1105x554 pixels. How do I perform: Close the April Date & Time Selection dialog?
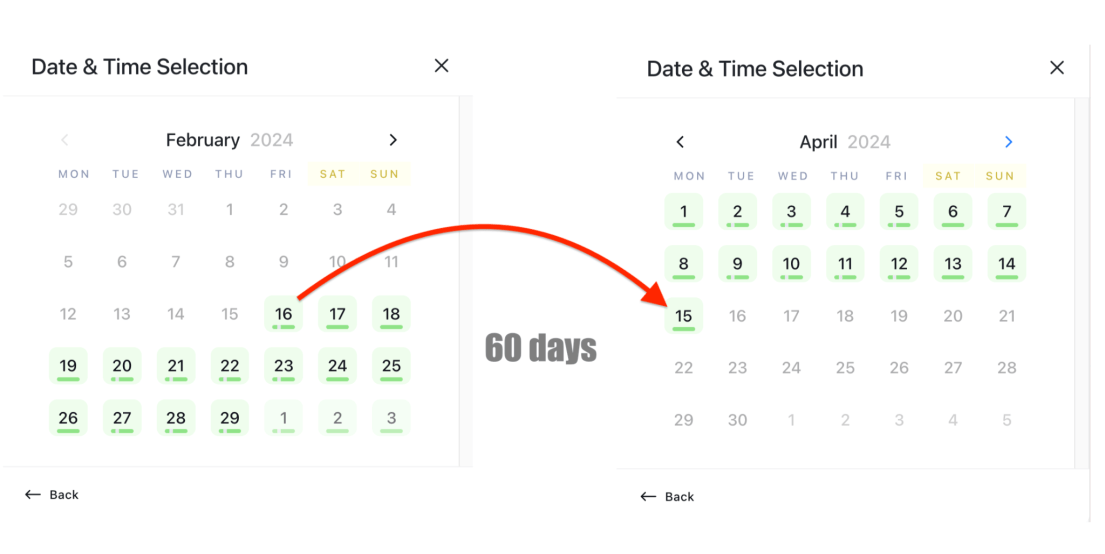point(1057,68)
